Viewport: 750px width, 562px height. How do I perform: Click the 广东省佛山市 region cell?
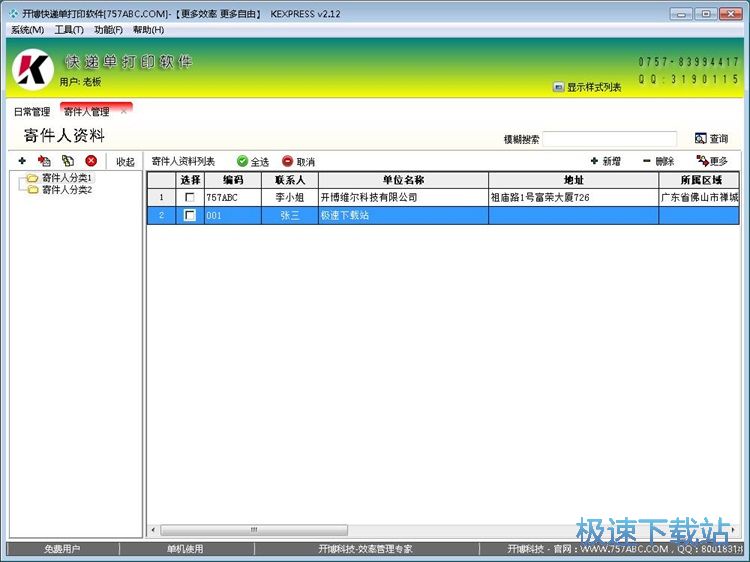(699, 197)
